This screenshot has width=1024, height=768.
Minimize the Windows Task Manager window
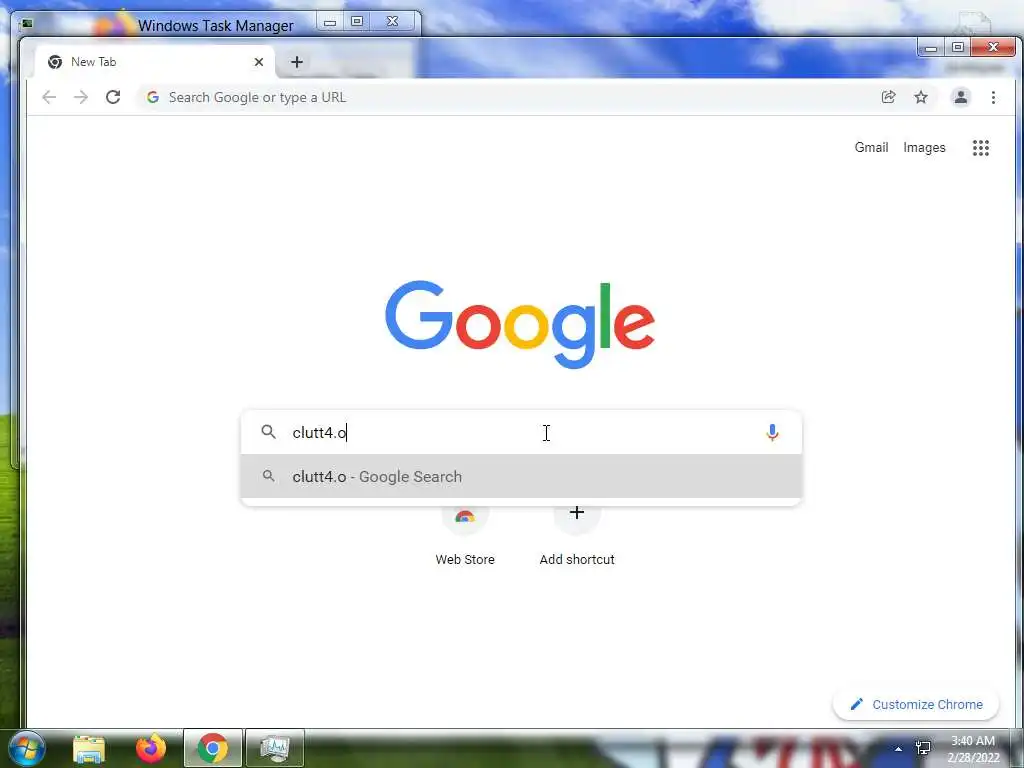[330, 22]
